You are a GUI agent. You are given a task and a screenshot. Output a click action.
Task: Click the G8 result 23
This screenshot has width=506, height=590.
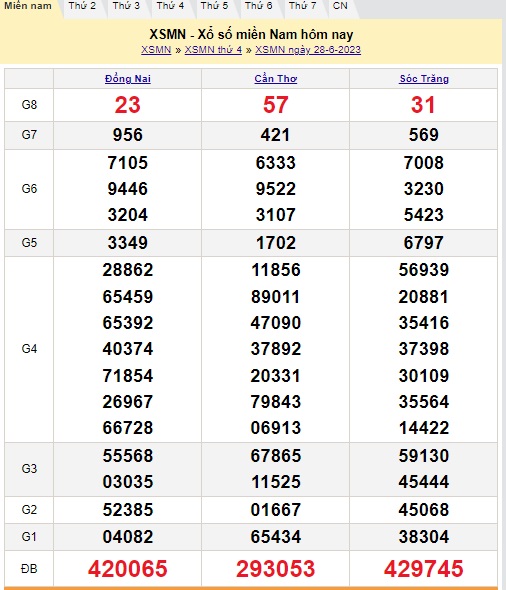tap(128, 105)
